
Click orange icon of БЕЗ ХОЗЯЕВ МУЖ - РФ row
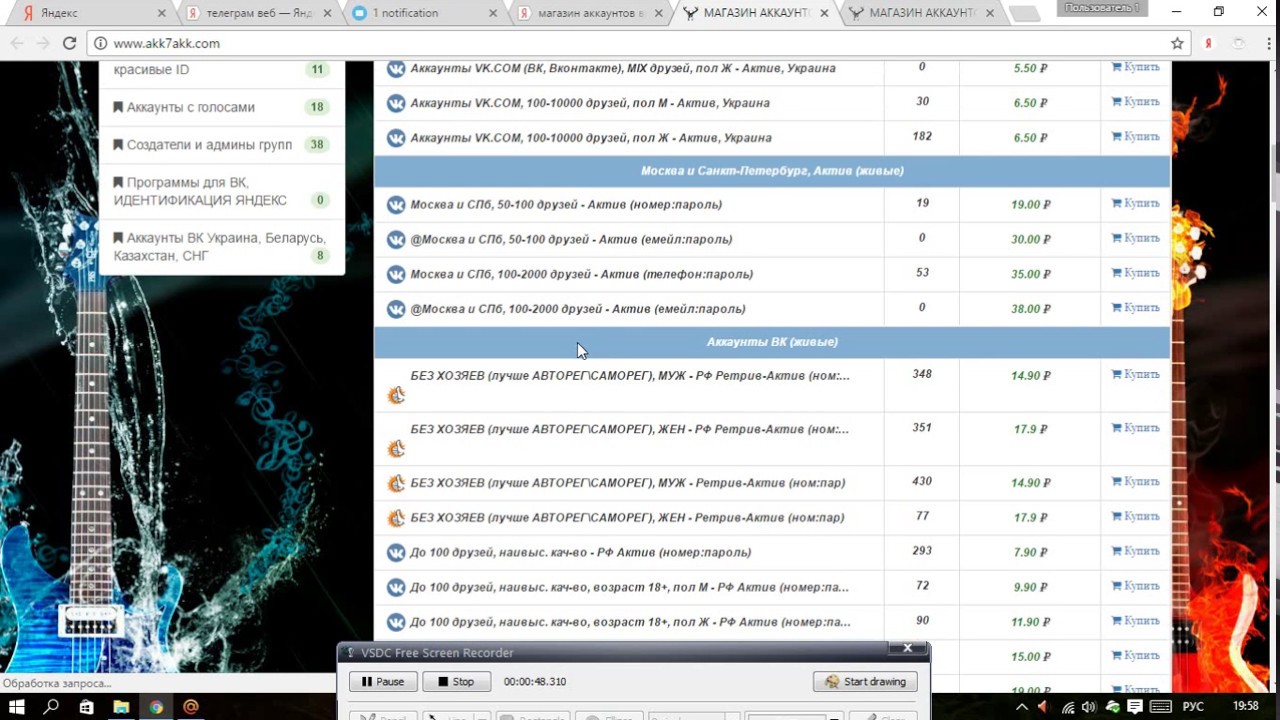click(396, 395)
